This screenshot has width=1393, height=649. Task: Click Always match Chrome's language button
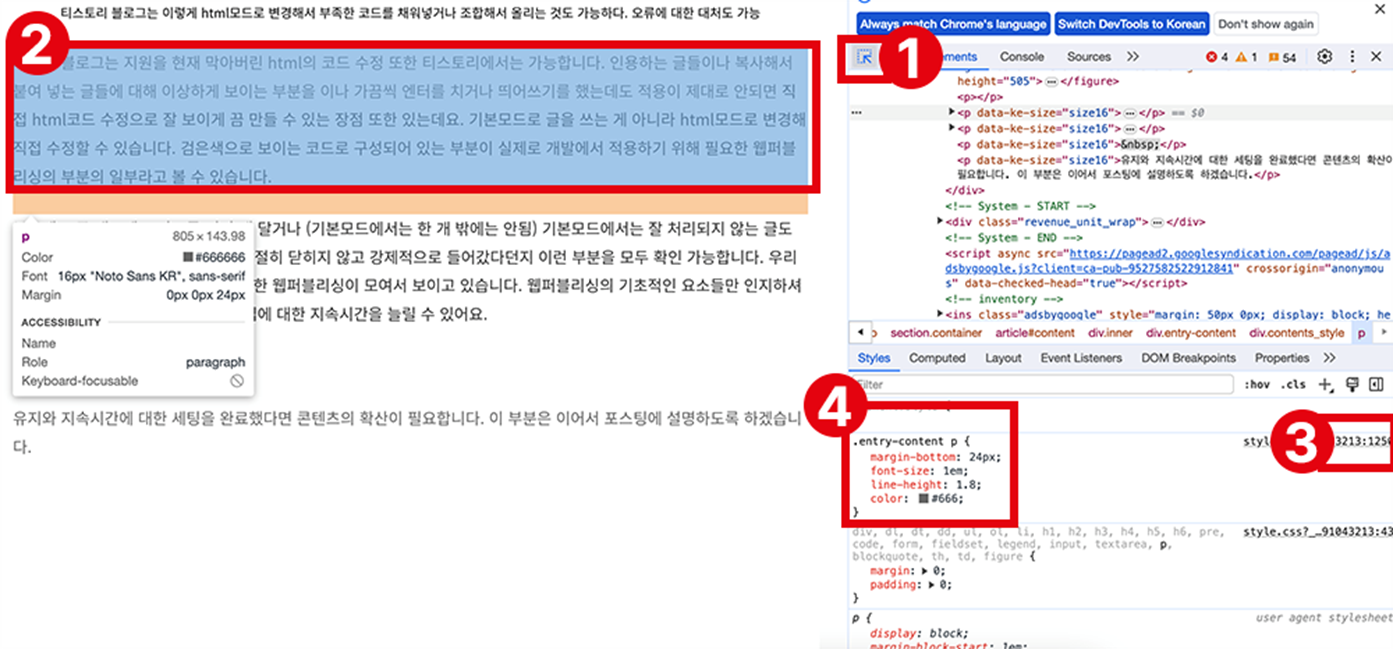coord(953,23)
